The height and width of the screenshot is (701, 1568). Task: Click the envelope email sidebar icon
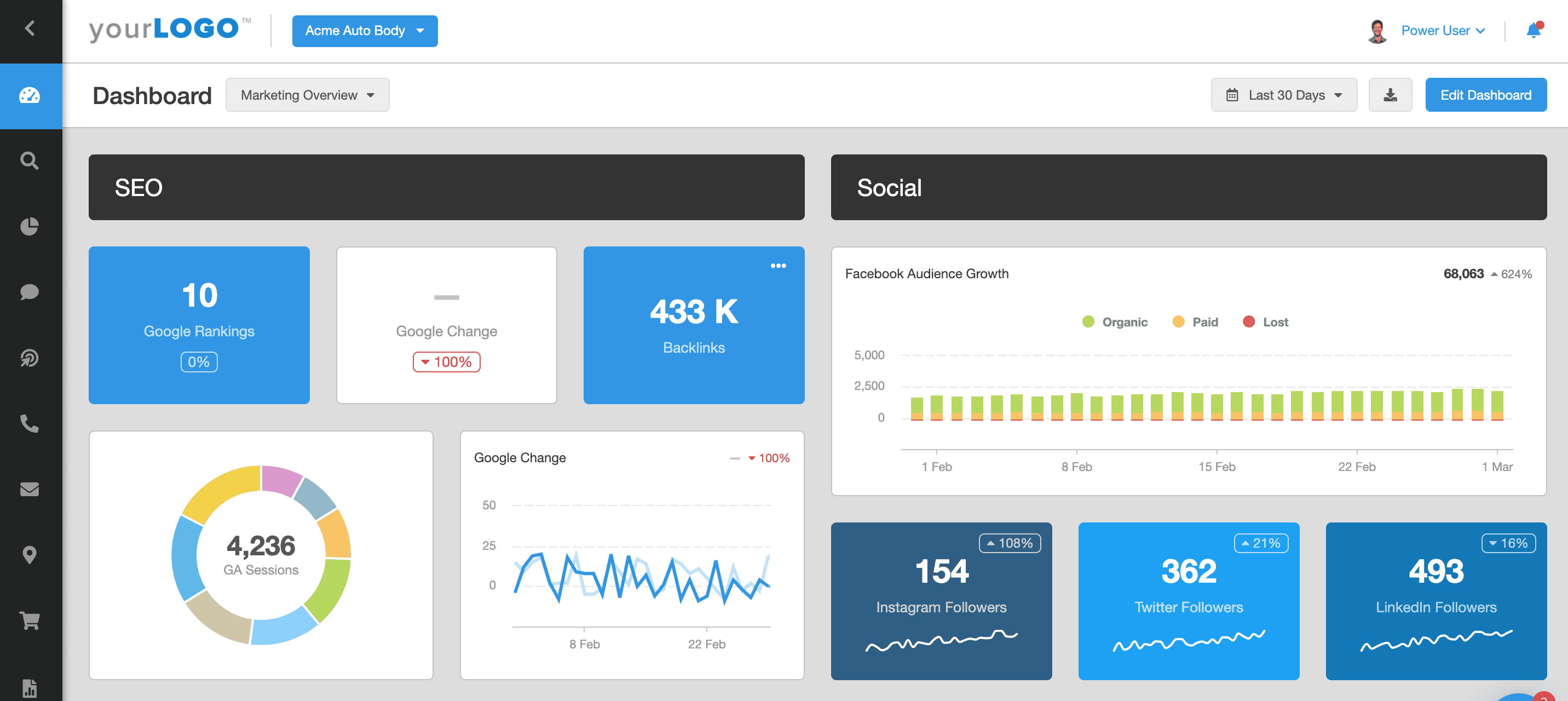30,489
